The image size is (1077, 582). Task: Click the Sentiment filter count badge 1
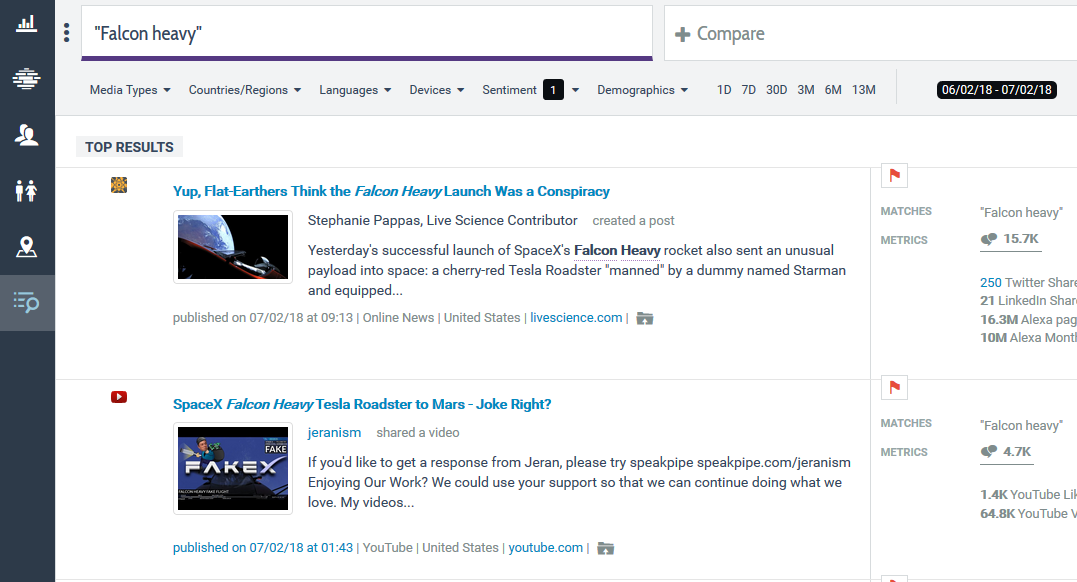coord(553,90)
